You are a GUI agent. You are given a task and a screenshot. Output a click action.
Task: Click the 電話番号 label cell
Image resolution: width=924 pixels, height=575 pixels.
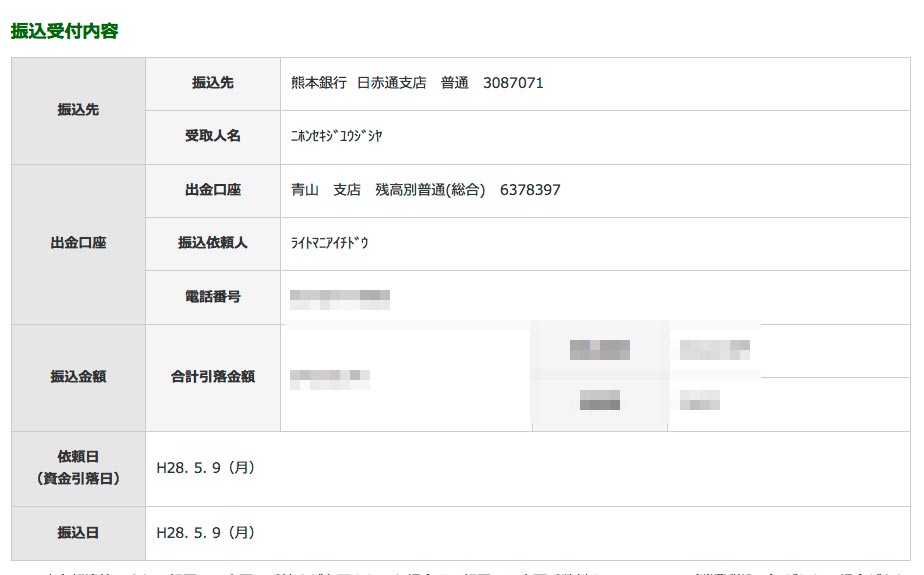point(213,297)
